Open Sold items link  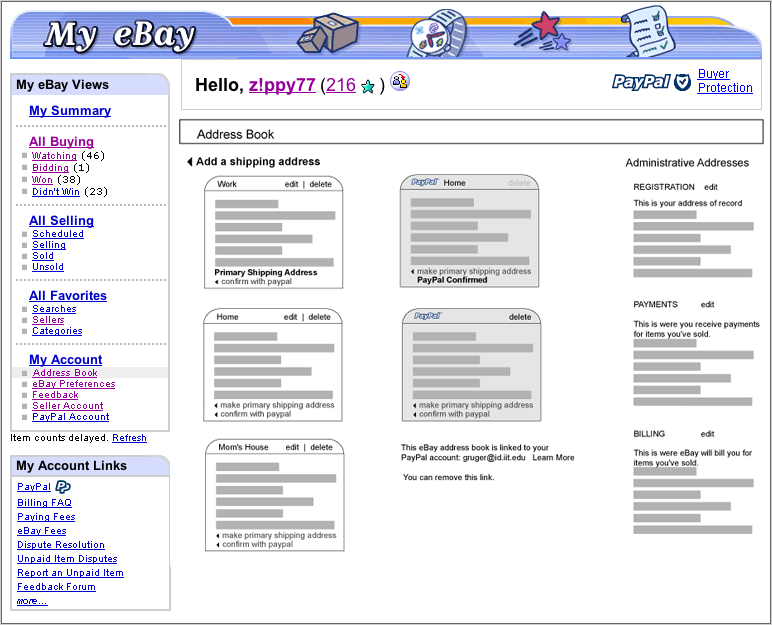43,256
